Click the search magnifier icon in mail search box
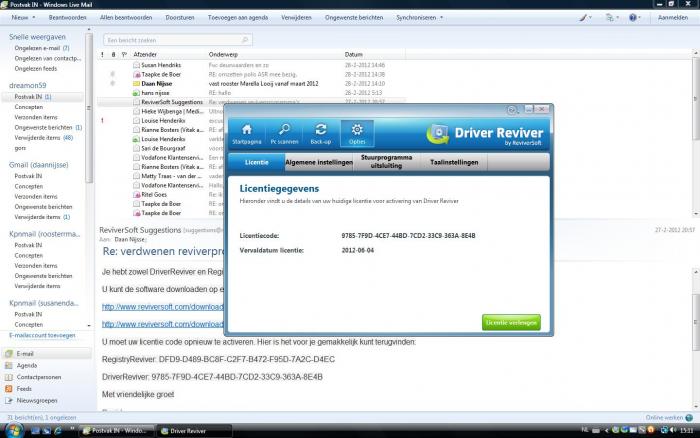The height and width of the screenshot is (438, 700). (x=245, y=40)
